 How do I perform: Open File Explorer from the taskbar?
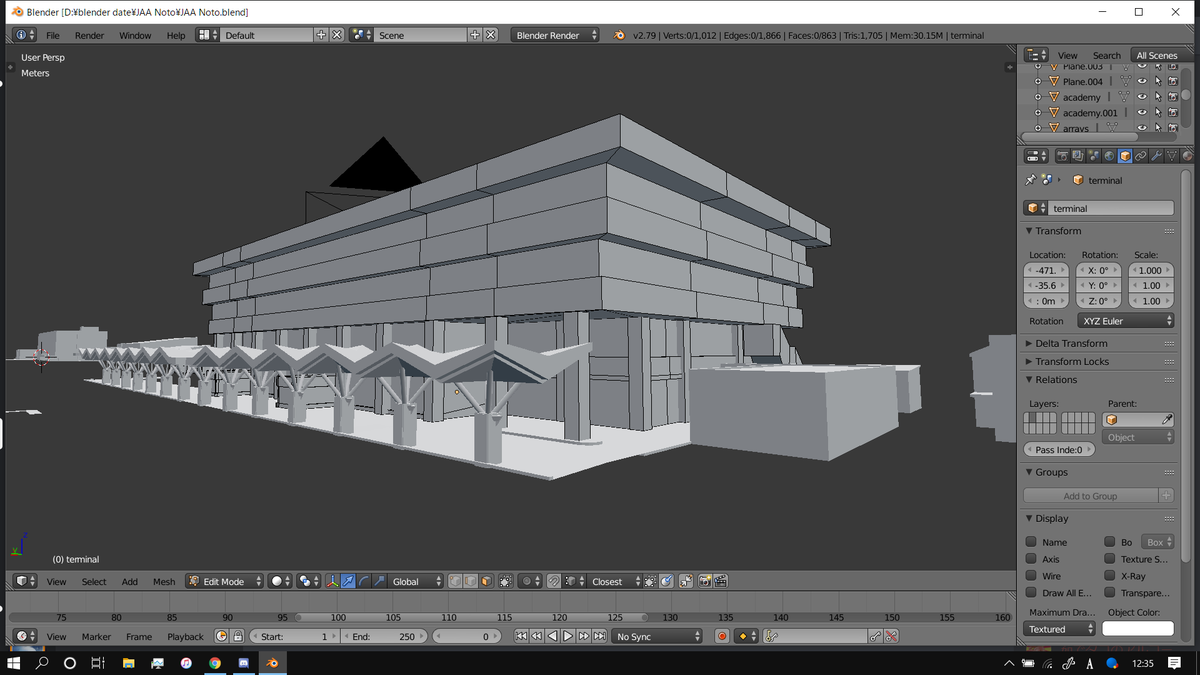point(128,663)
